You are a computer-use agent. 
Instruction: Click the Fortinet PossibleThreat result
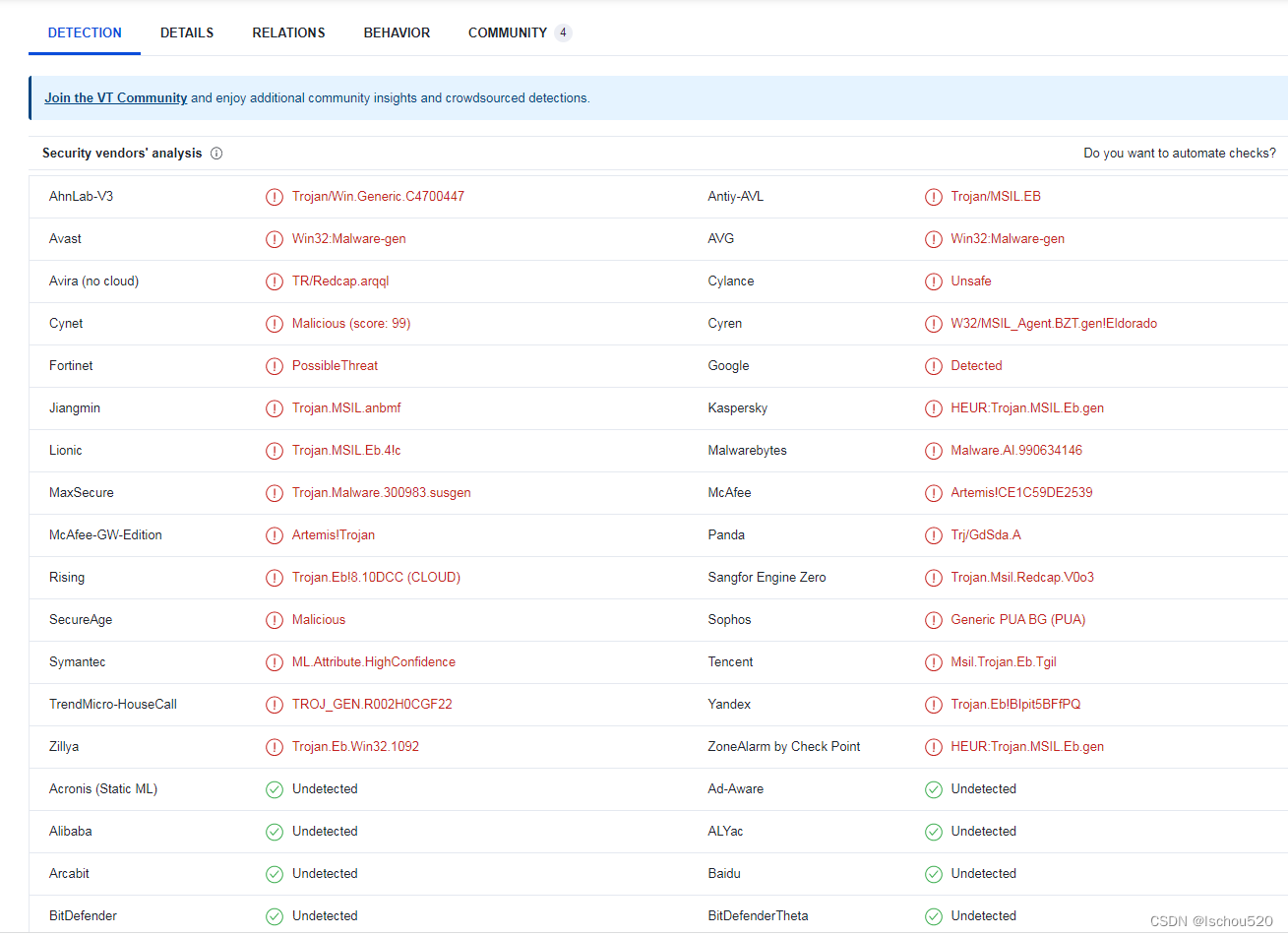click(x=335, y=366)
